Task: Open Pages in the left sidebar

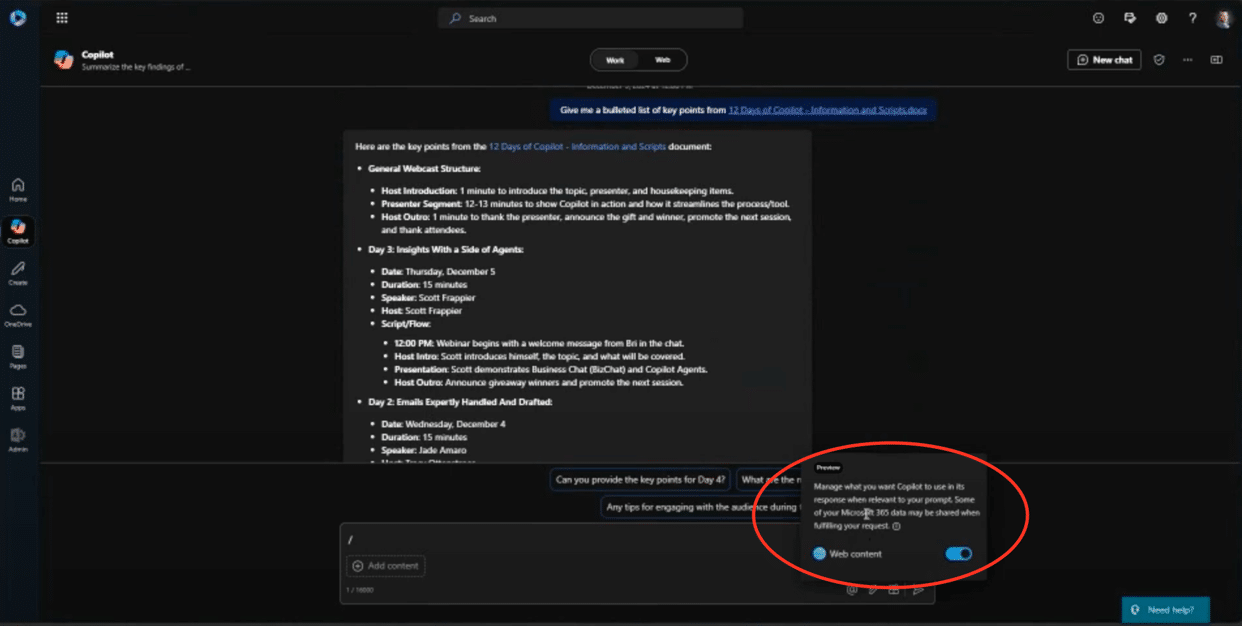Action: [18, 356]
